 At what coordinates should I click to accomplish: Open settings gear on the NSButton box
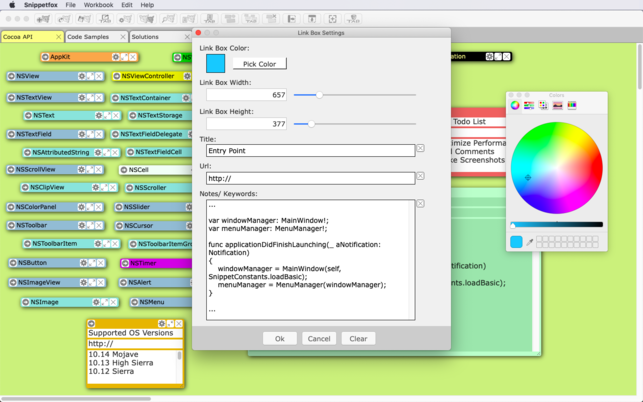[83, 263]
